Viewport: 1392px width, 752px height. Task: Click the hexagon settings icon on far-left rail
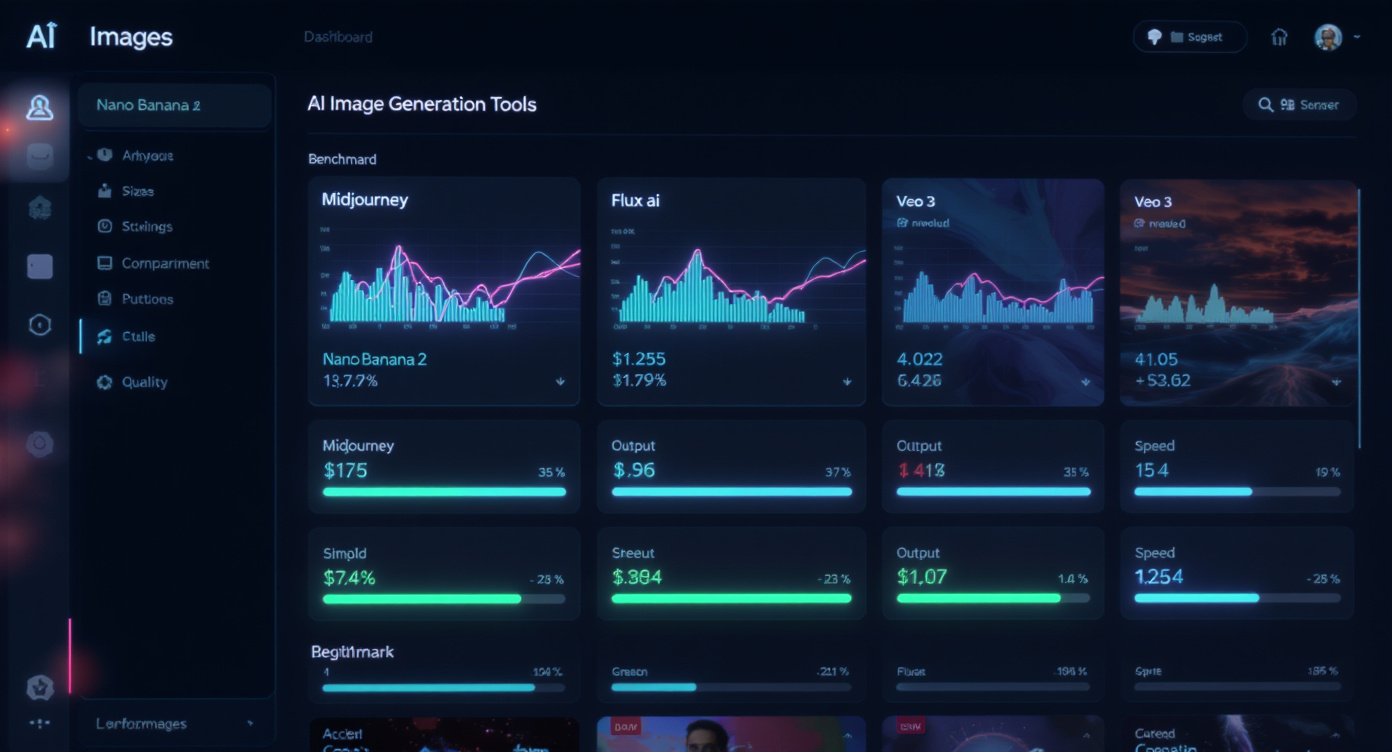pyautogui.click(x=38, y=323)
